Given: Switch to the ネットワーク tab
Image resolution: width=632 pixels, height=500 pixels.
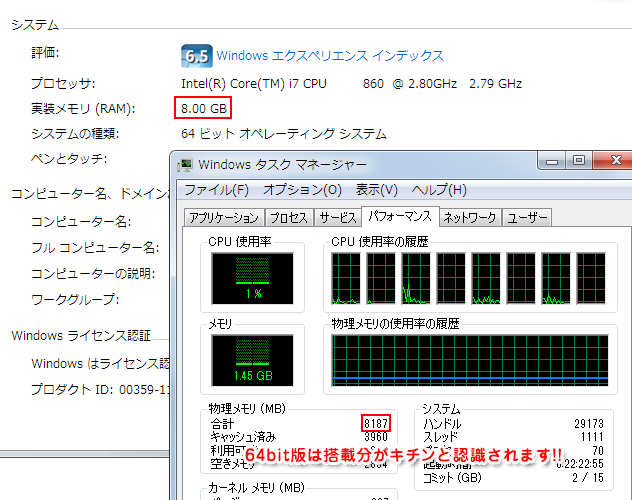Looking at the screenshot, I should pos(470,218).
